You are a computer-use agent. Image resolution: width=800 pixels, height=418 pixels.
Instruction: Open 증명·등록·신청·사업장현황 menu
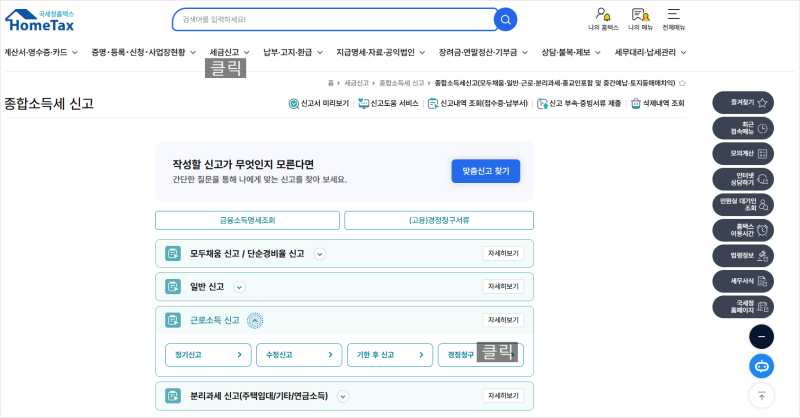(144, 52)
